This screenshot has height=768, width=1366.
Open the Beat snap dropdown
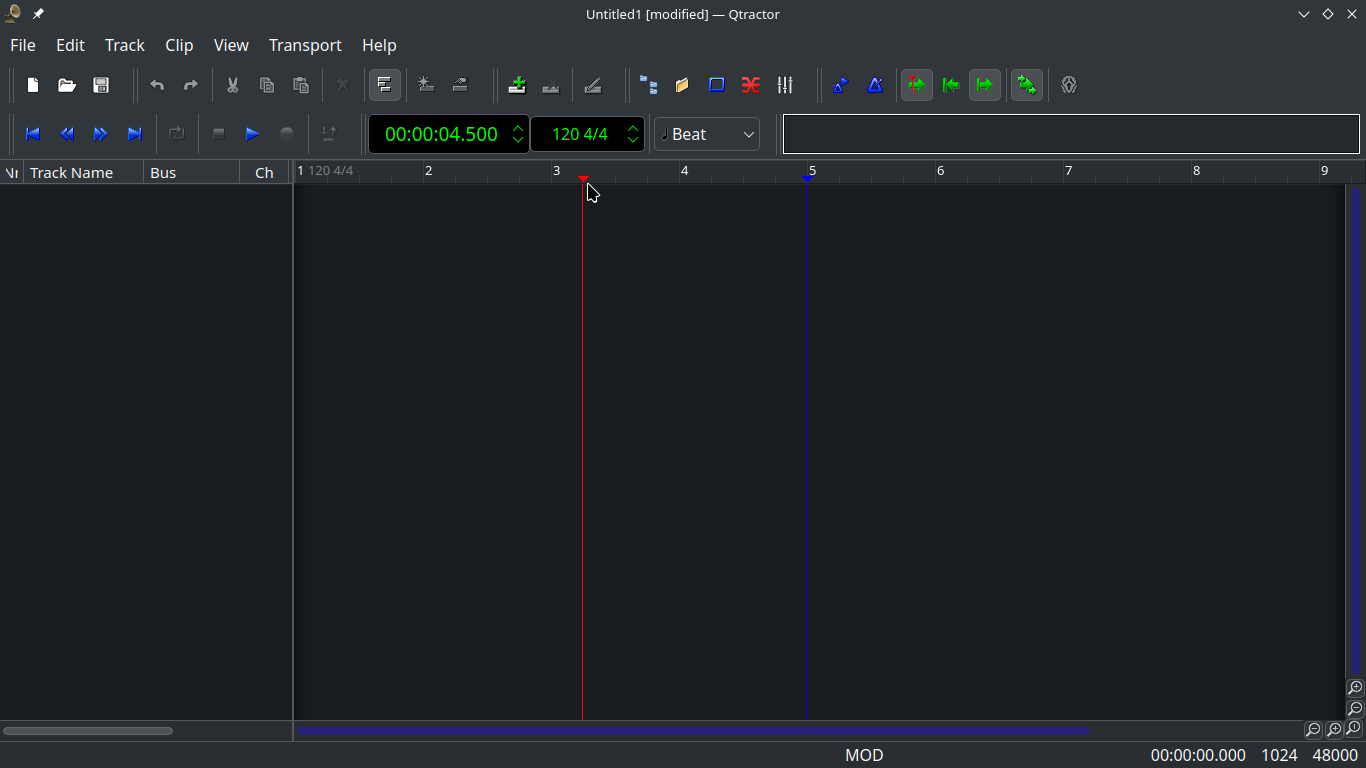point(707,133)
